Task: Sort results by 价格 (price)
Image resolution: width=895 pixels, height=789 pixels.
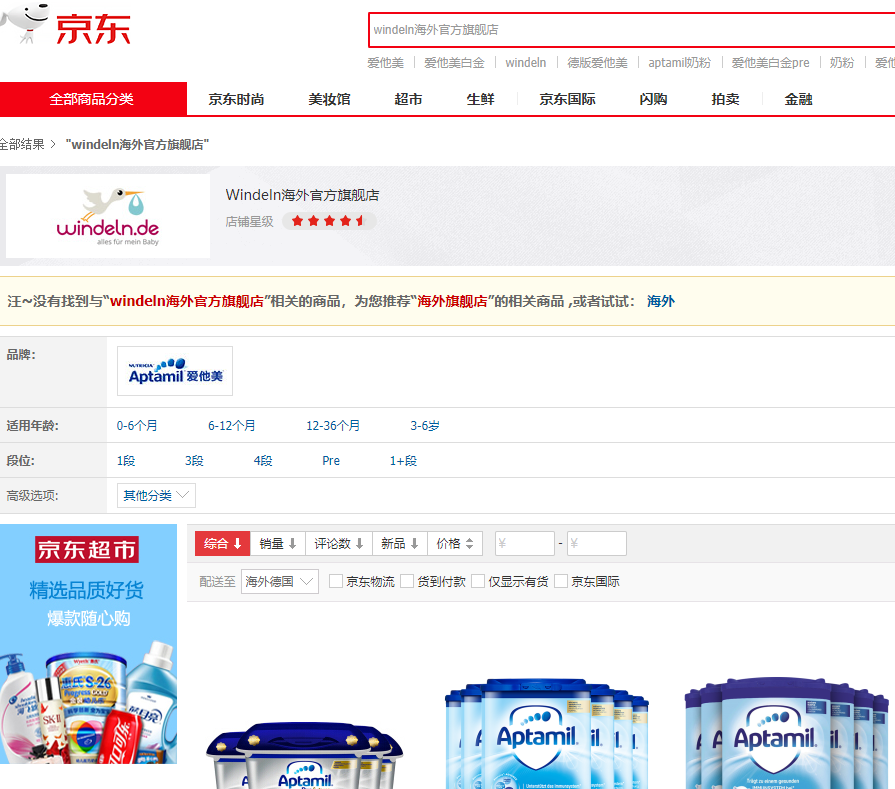Action: click(x=455, y=544)
